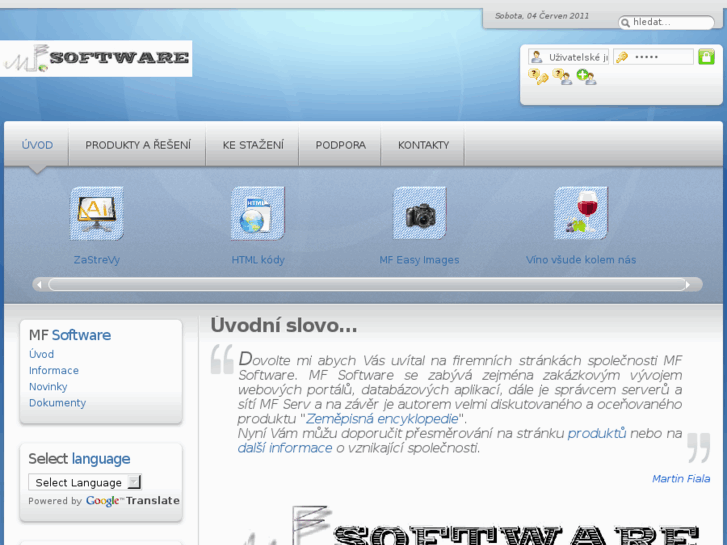
Task: Click the MF Easy Images link
Action: tap(419, 260)
